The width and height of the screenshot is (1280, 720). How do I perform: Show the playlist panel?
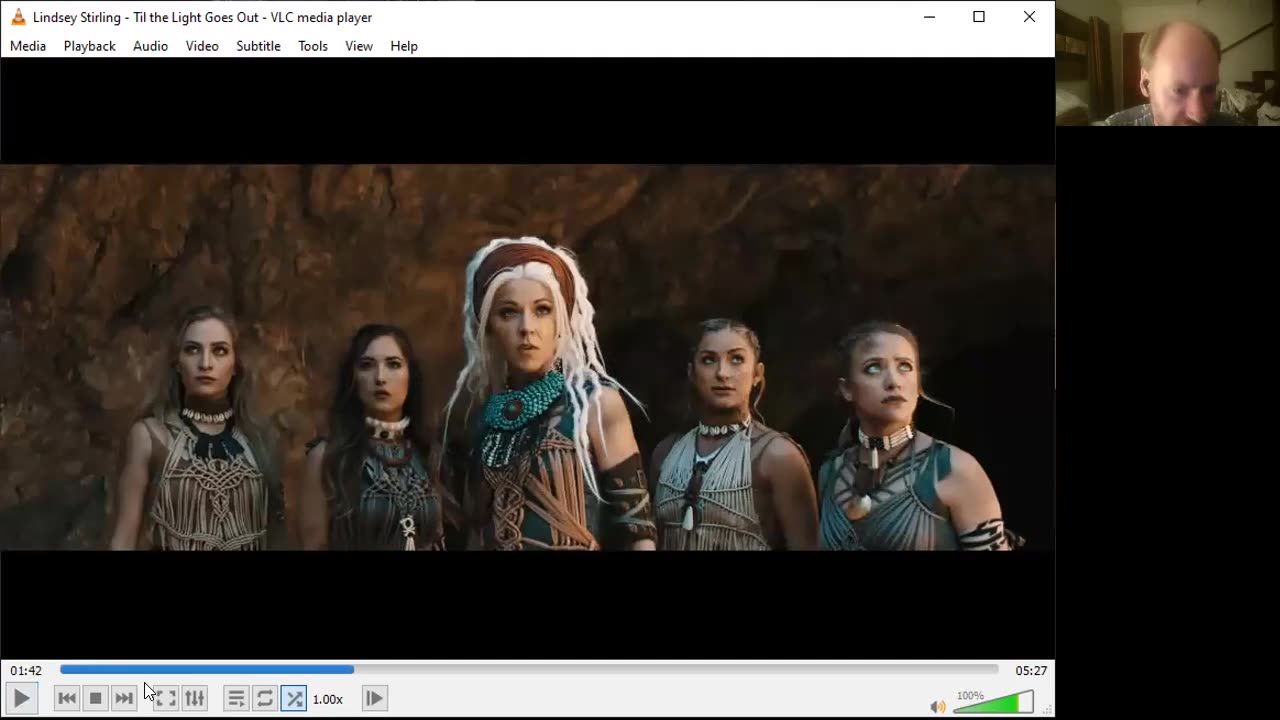click(x=236, y=698)
